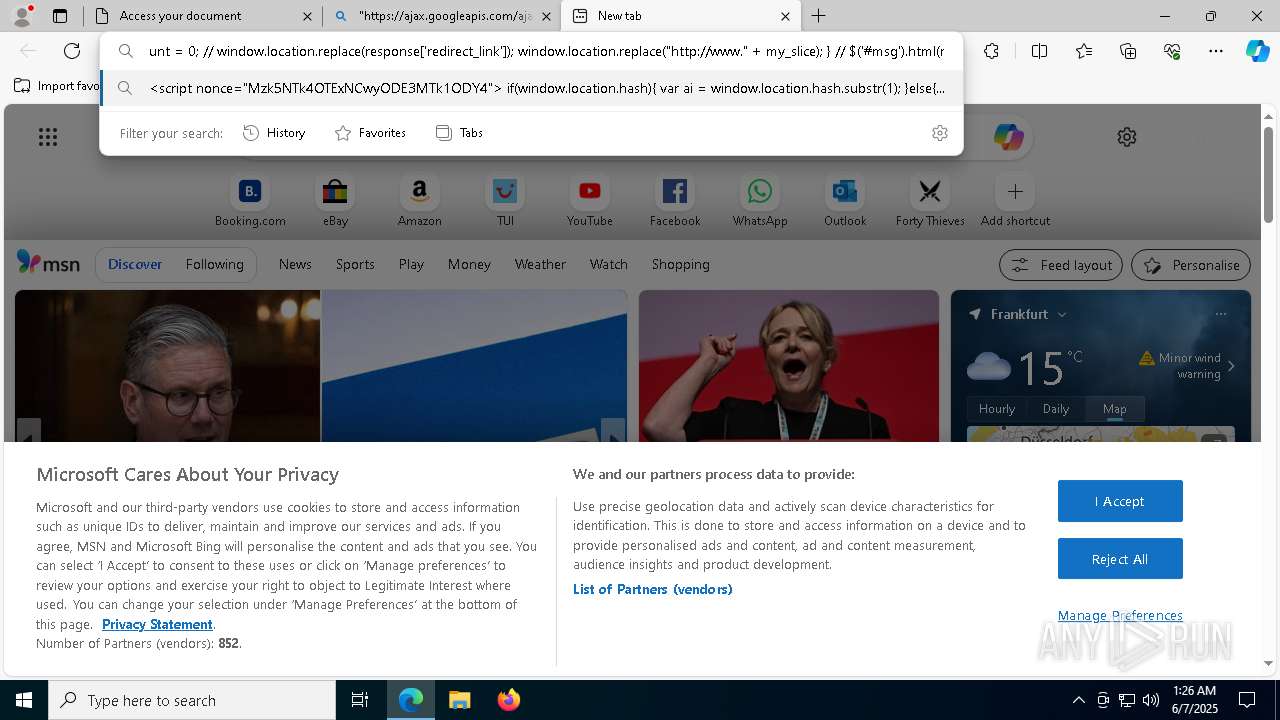The height and width of the screenshot is (720, 1280).
Task: Open Collections icon
Action: [x=1128, y=51]
